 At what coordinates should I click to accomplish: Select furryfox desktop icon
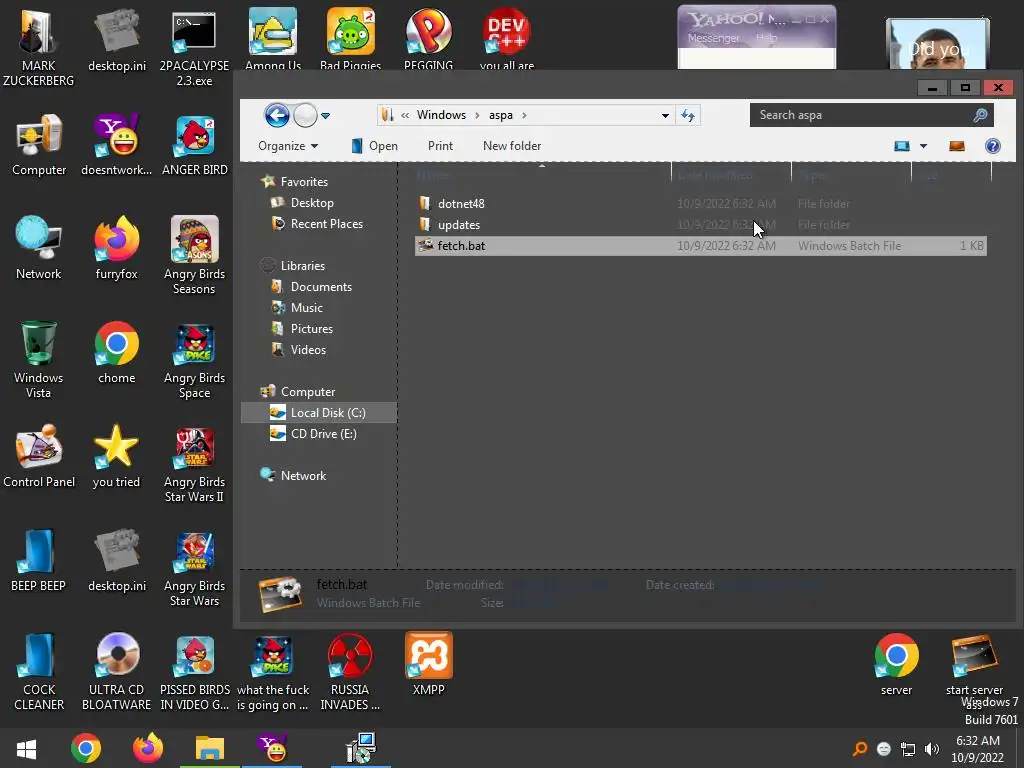pyautogui.click(x=116, y=248)
